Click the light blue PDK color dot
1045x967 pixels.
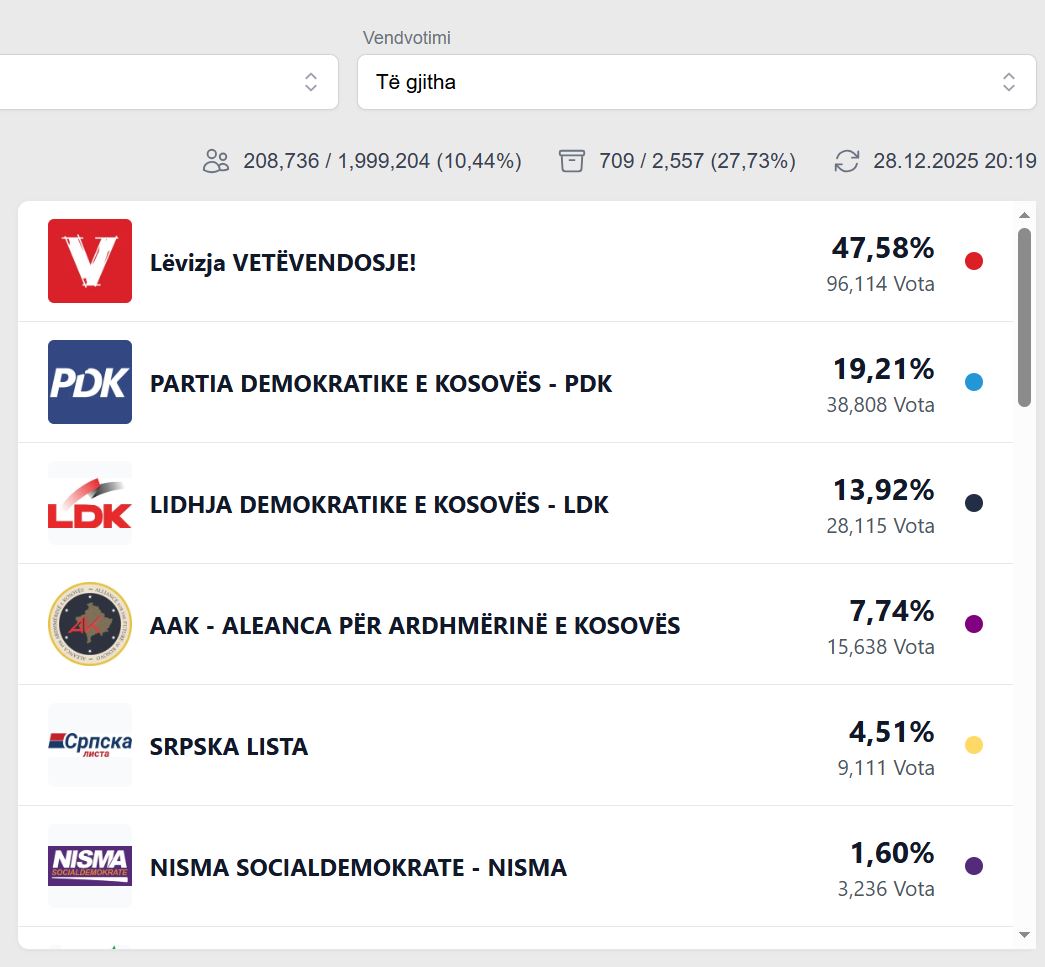coord(974,382)
